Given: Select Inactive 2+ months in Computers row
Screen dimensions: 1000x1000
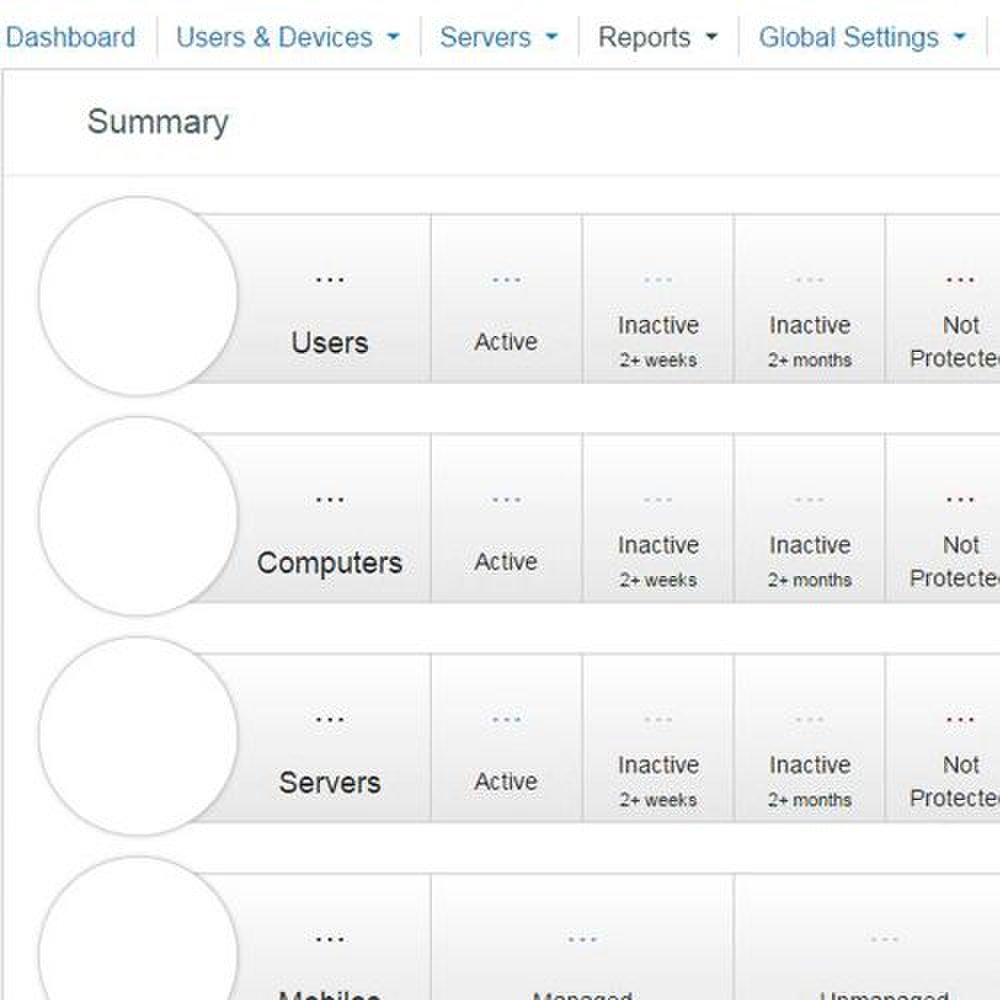Looking at the screenshot, I should (x=809, y=518).
